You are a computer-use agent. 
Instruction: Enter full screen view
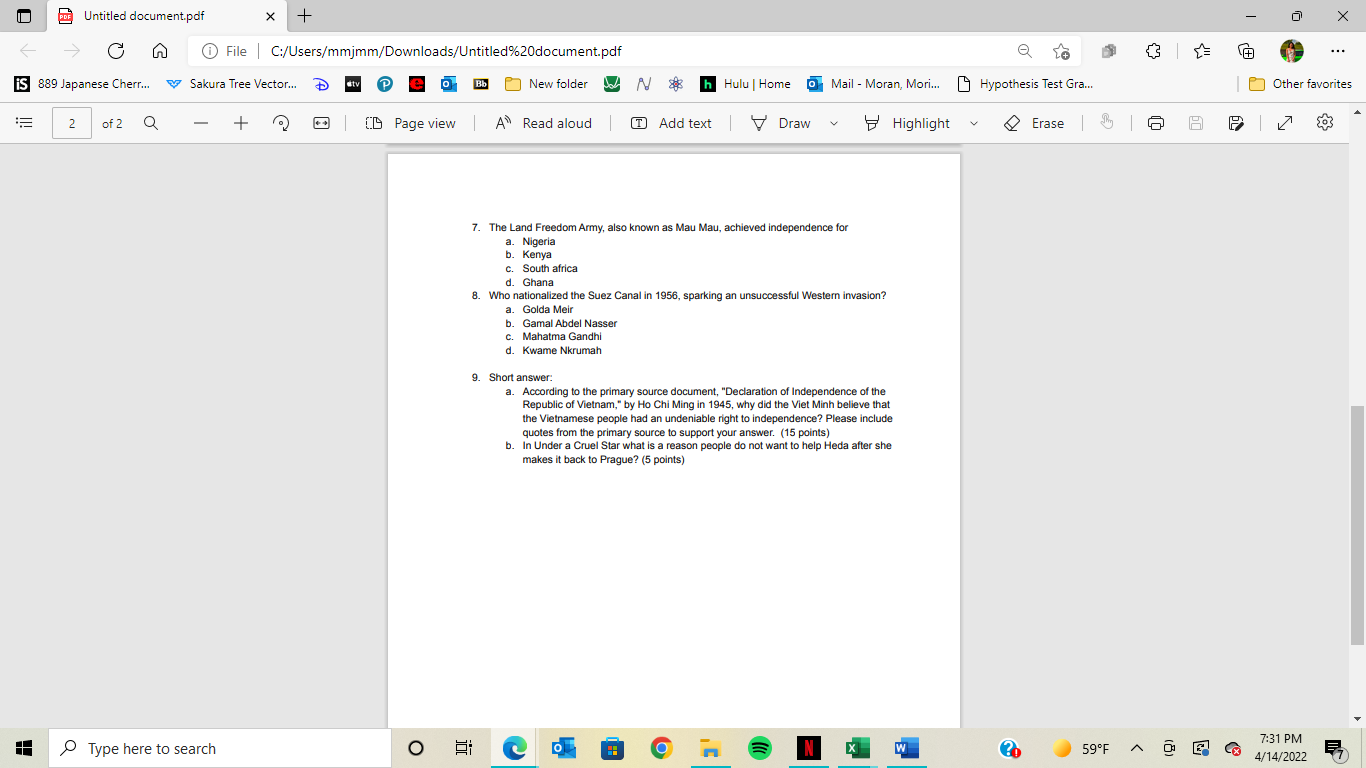click(x=1283, y=122)
